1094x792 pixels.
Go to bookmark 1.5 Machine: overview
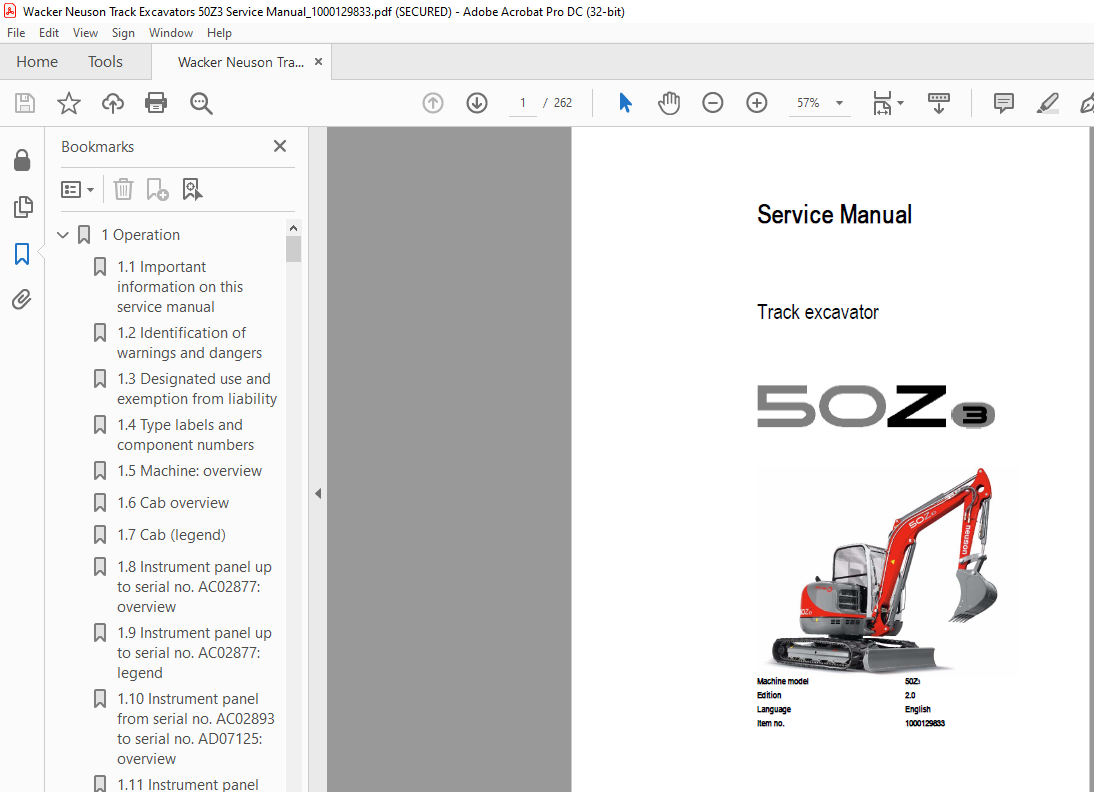189,471
